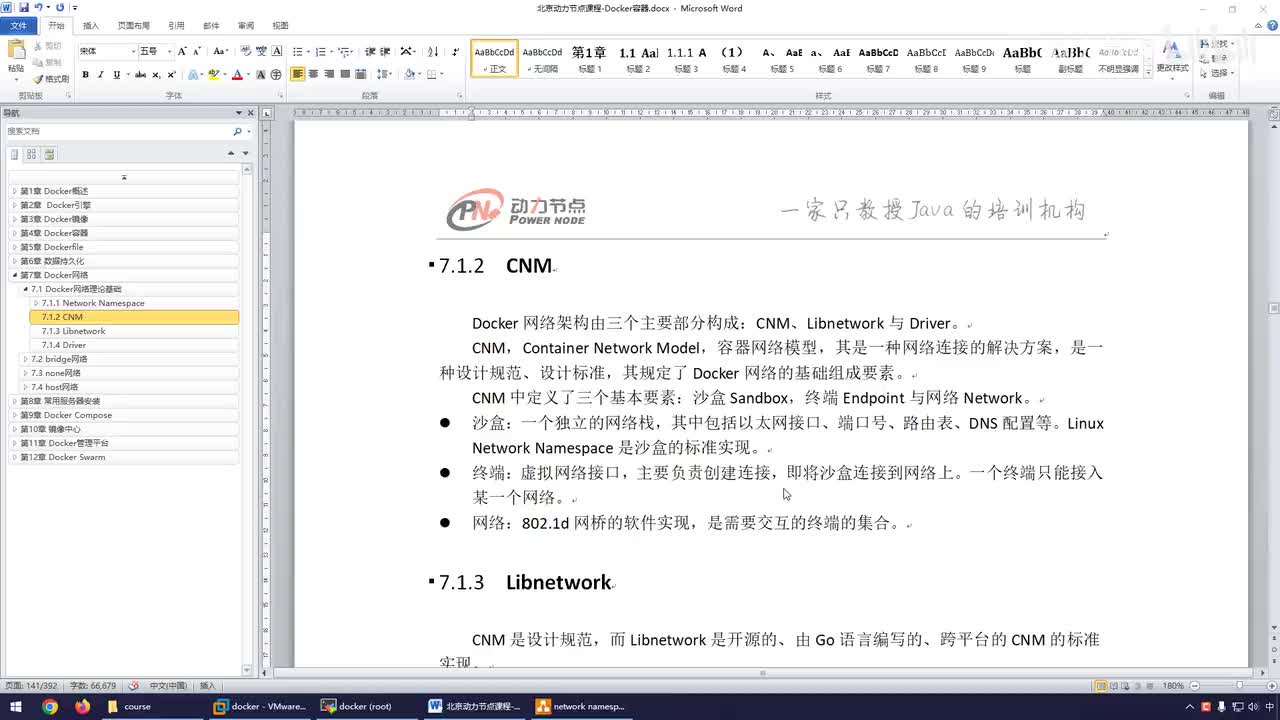Toggle underline formatting

tap(116, 75)
